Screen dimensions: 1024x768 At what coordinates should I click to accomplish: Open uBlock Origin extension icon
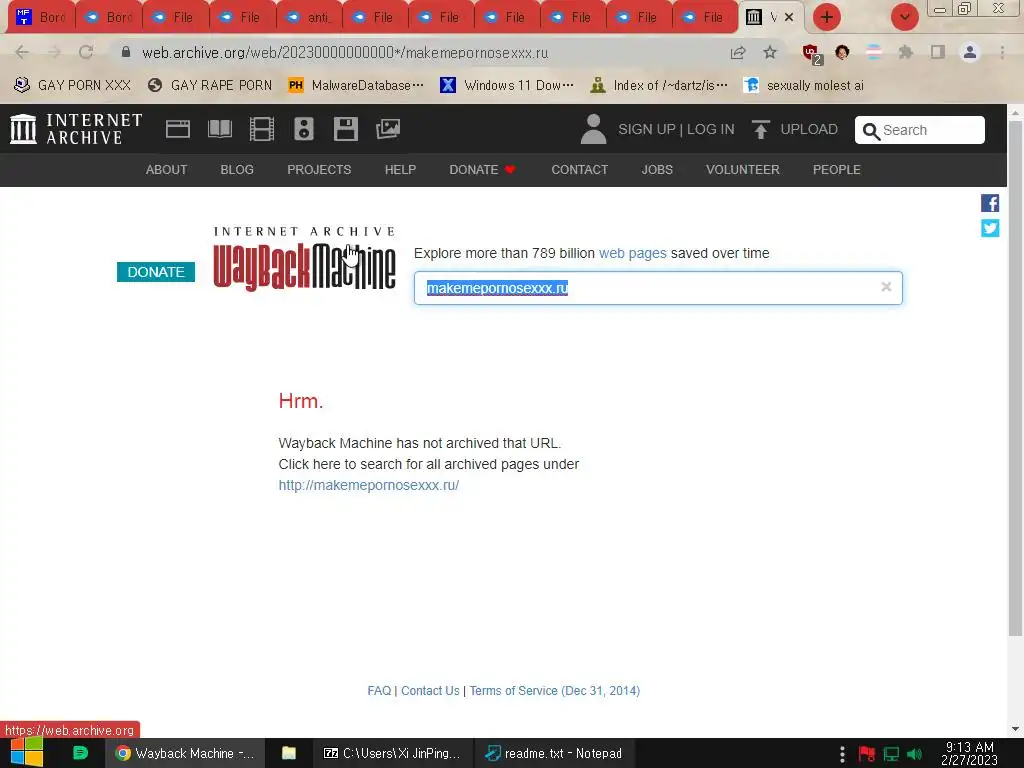[812, 53]
